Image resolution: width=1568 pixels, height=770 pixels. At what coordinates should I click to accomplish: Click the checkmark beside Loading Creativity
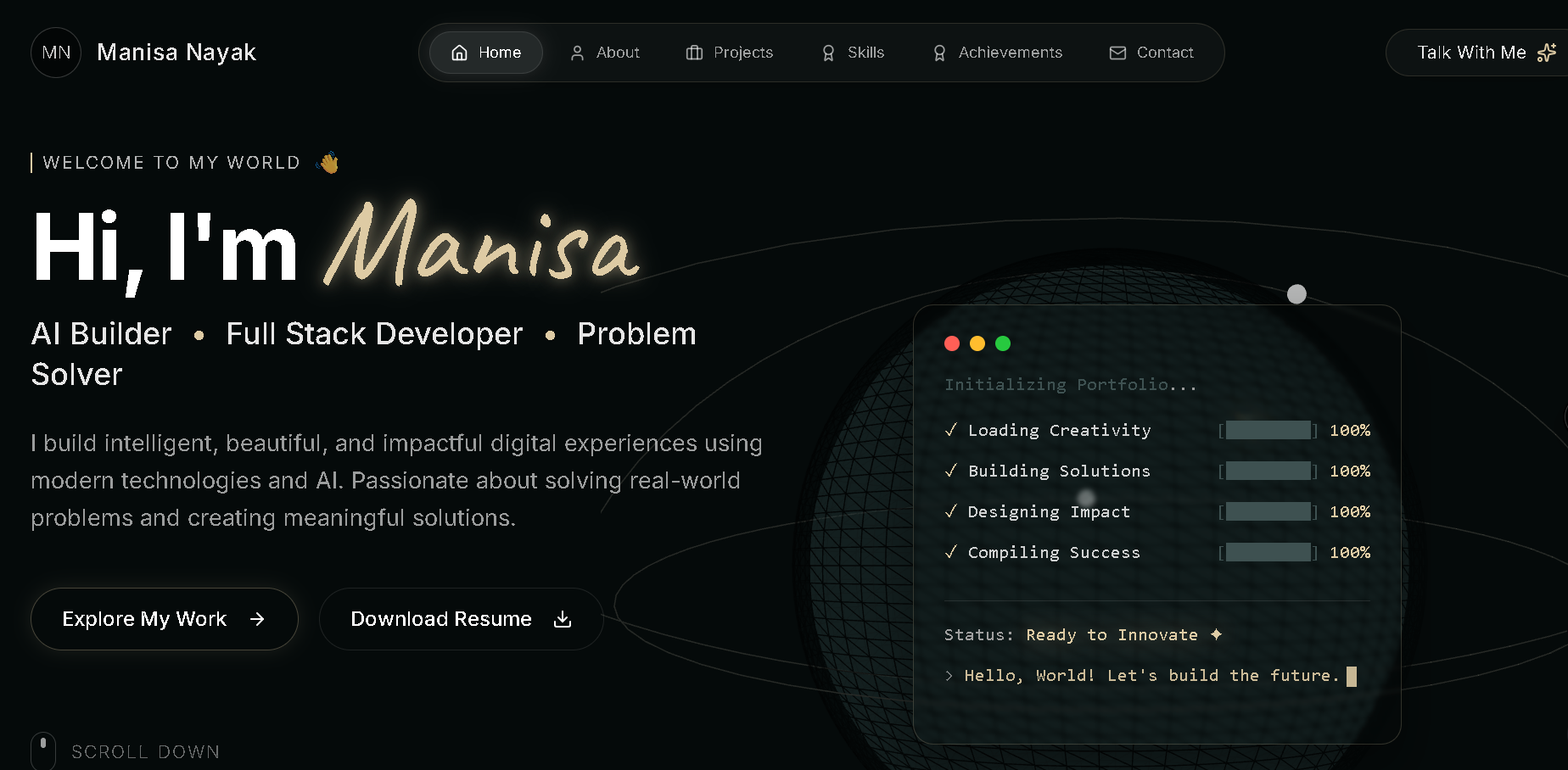(x=951, y=430)
